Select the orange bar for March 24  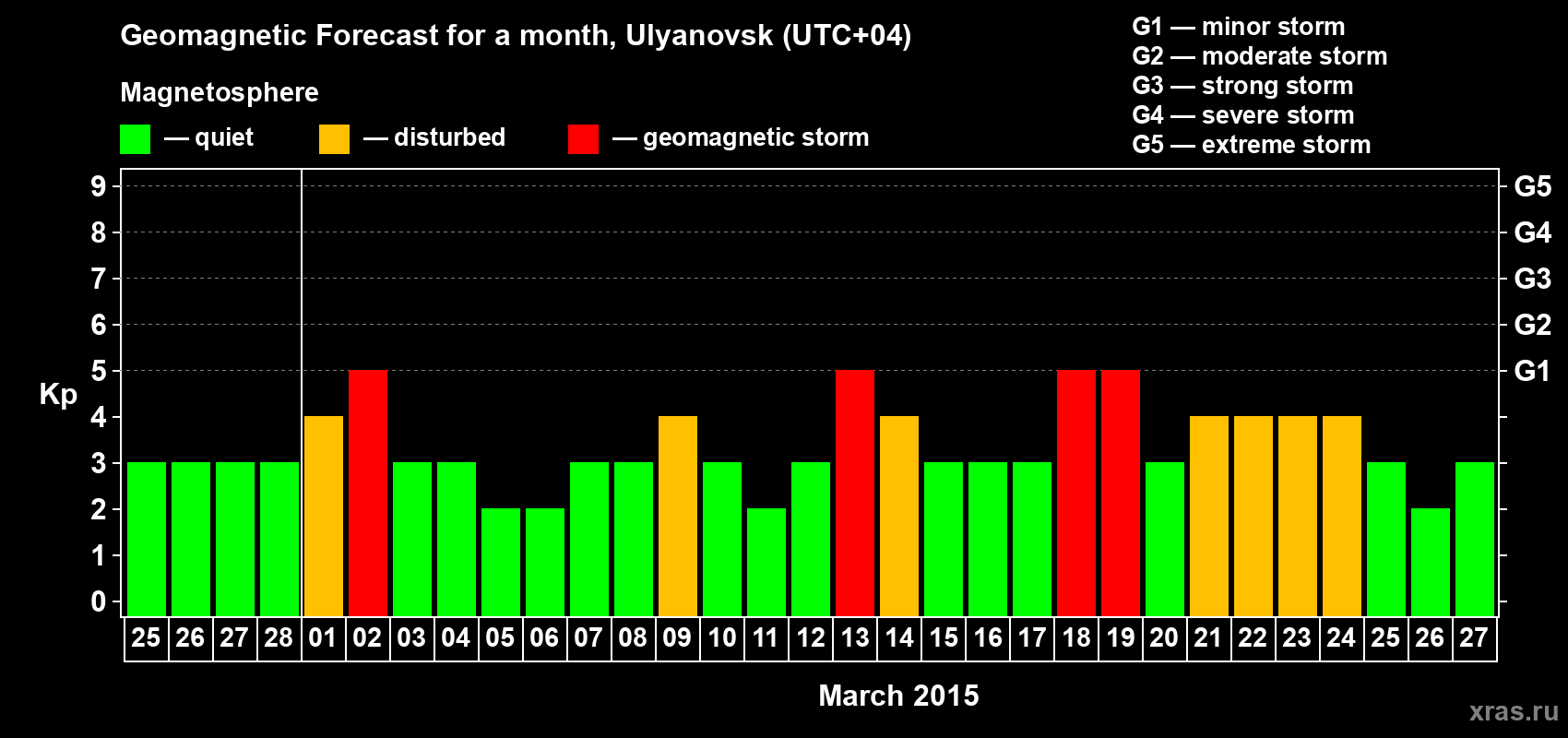point(1342,517)
